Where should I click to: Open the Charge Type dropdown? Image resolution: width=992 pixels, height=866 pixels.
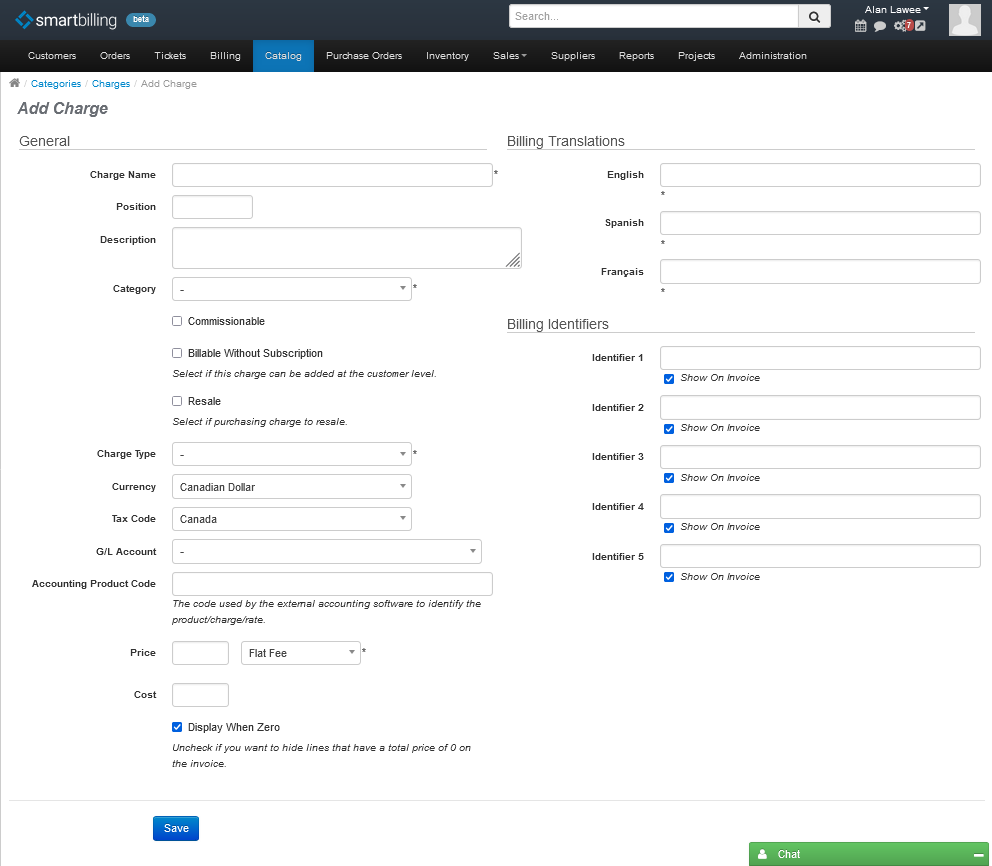(x=292, y=454)
